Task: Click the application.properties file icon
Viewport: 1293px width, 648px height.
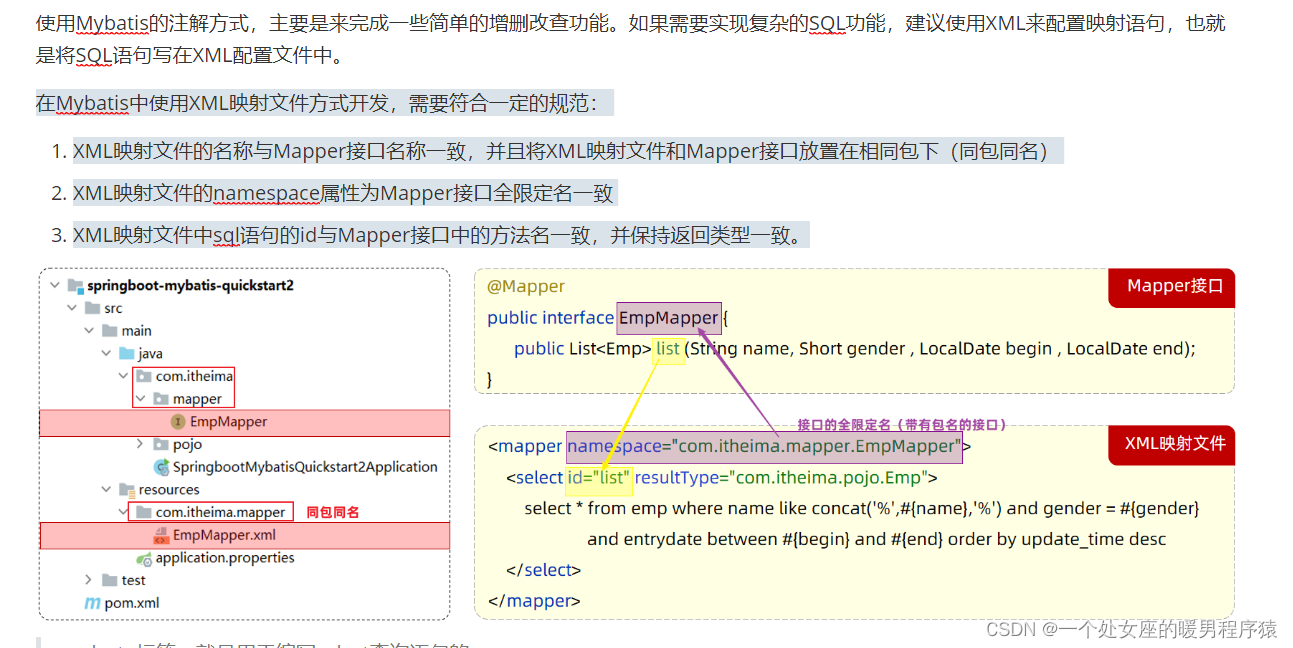Action: tap(144, 558)
